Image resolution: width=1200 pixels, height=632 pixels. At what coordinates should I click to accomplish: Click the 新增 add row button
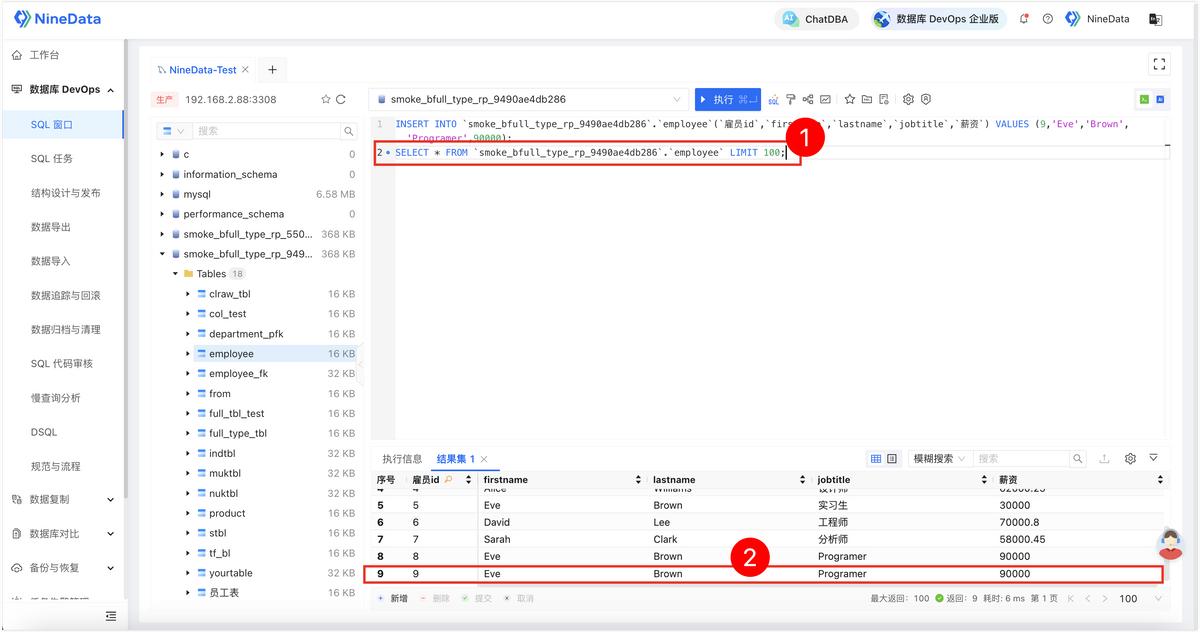pyautogui.click(x=392, y=598)
